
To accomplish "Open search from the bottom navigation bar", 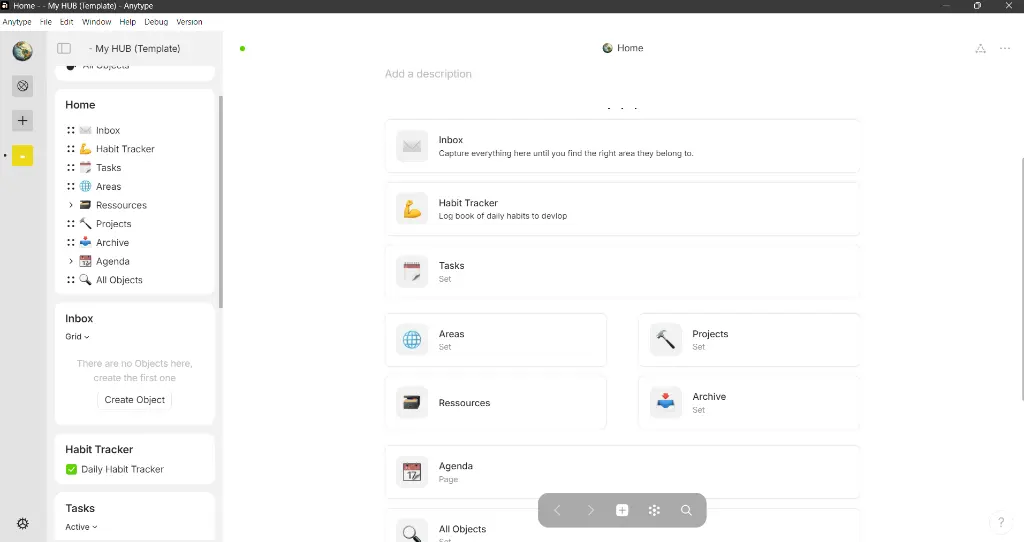I will point(686,510).
